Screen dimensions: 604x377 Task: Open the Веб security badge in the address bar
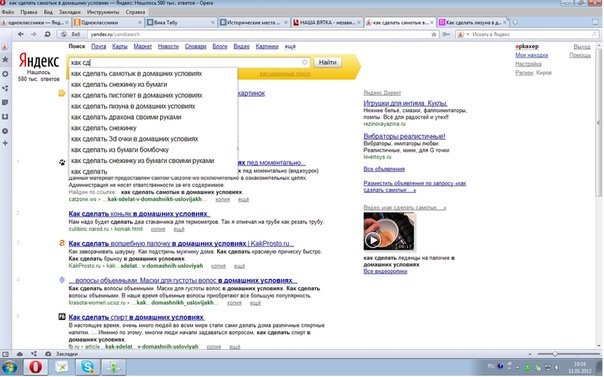(71, 34)
